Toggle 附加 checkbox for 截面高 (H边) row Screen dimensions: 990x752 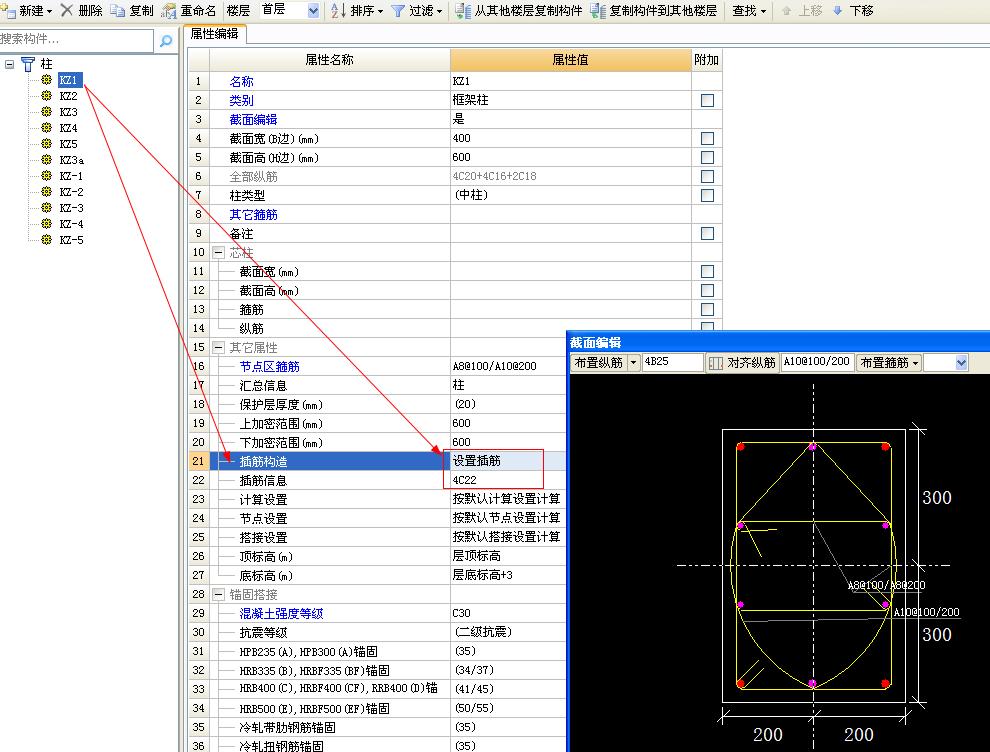click(x=707, y=157)
